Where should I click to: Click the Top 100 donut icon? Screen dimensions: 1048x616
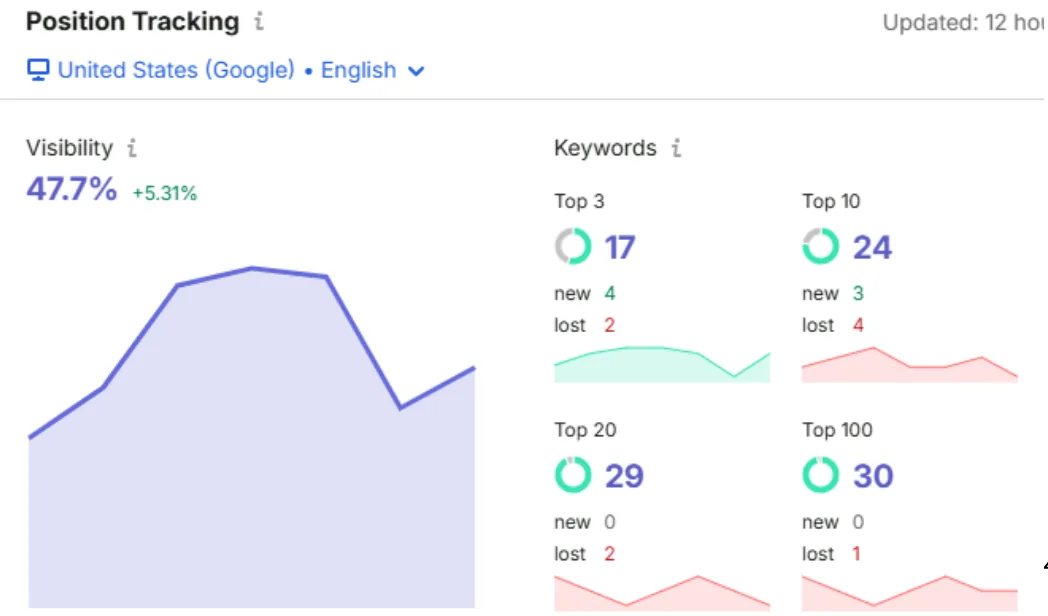(821, 475)
